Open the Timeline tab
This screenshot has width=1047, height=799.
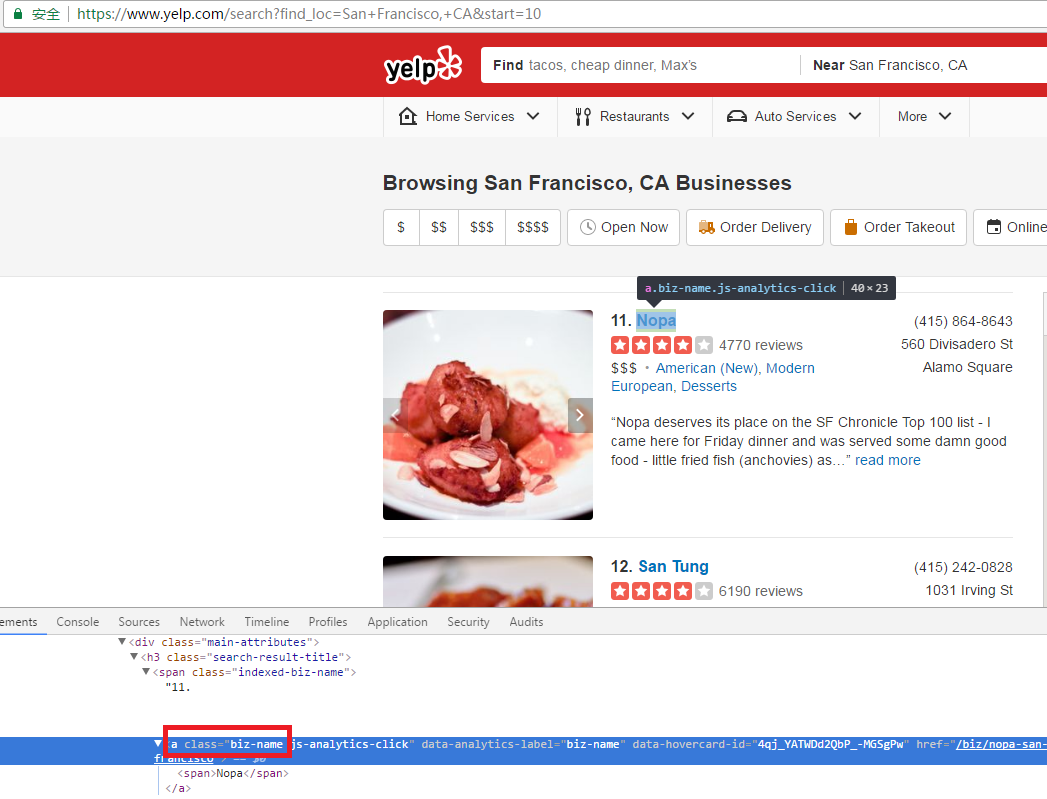(x=266, y=621)
